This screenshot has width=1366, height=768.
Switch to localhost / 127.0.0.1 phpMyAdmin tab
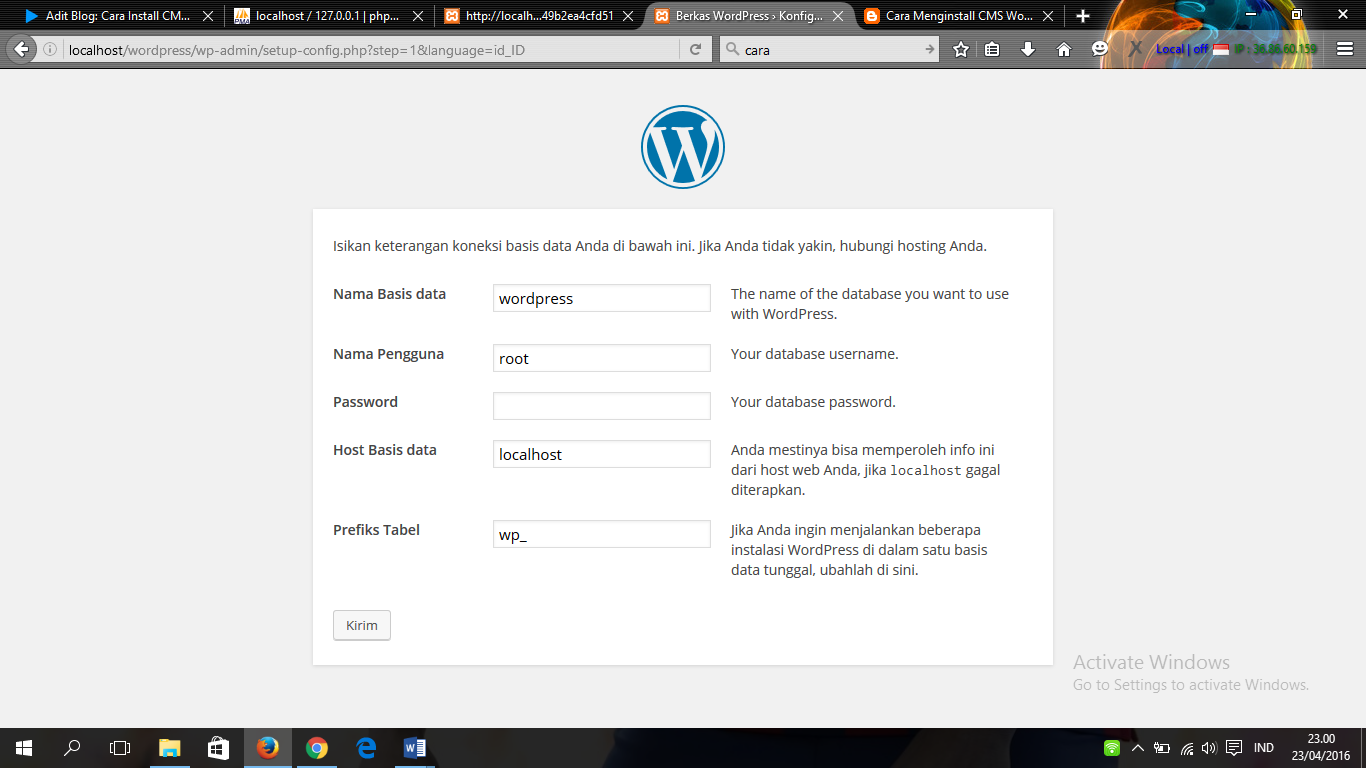pos(328,16)
